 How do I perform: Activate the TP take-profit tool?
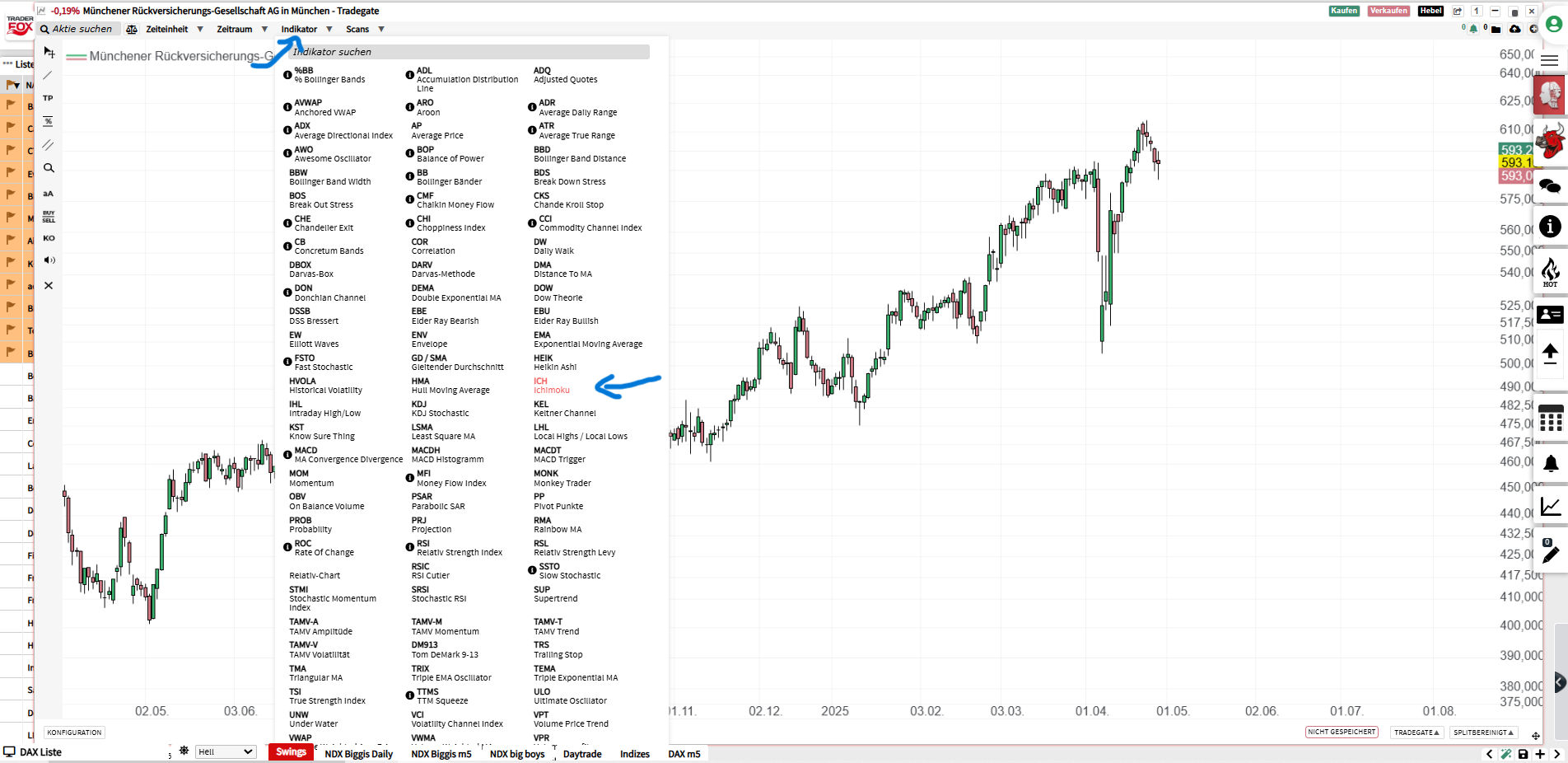pos(48,97)
